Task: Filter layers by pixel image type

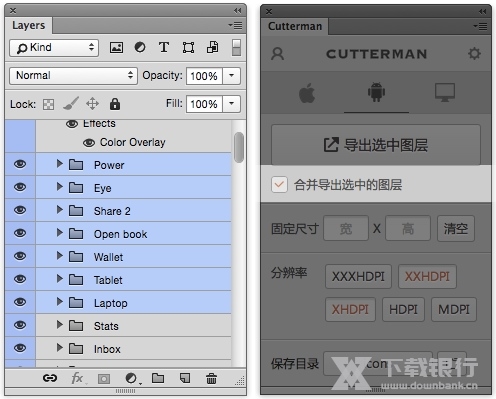Action: pos(116,47)
